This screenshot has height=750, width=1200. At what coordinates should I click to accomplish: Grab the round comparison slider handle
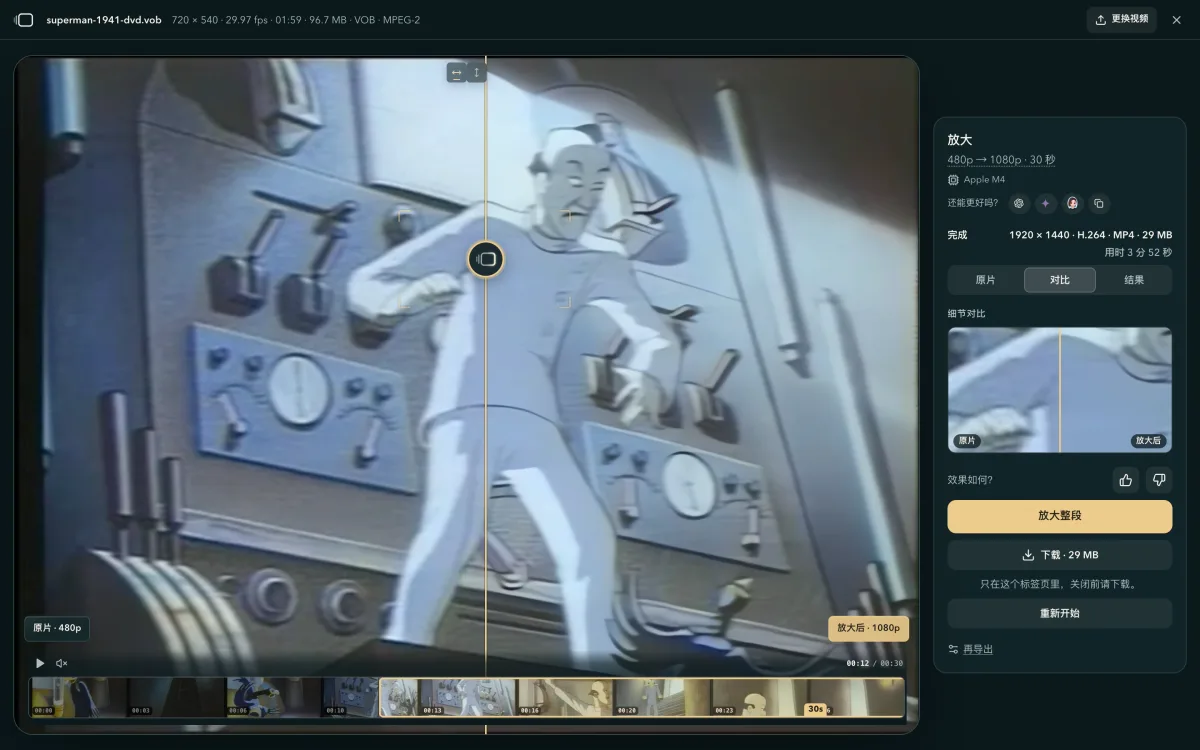tap(486, 259)
